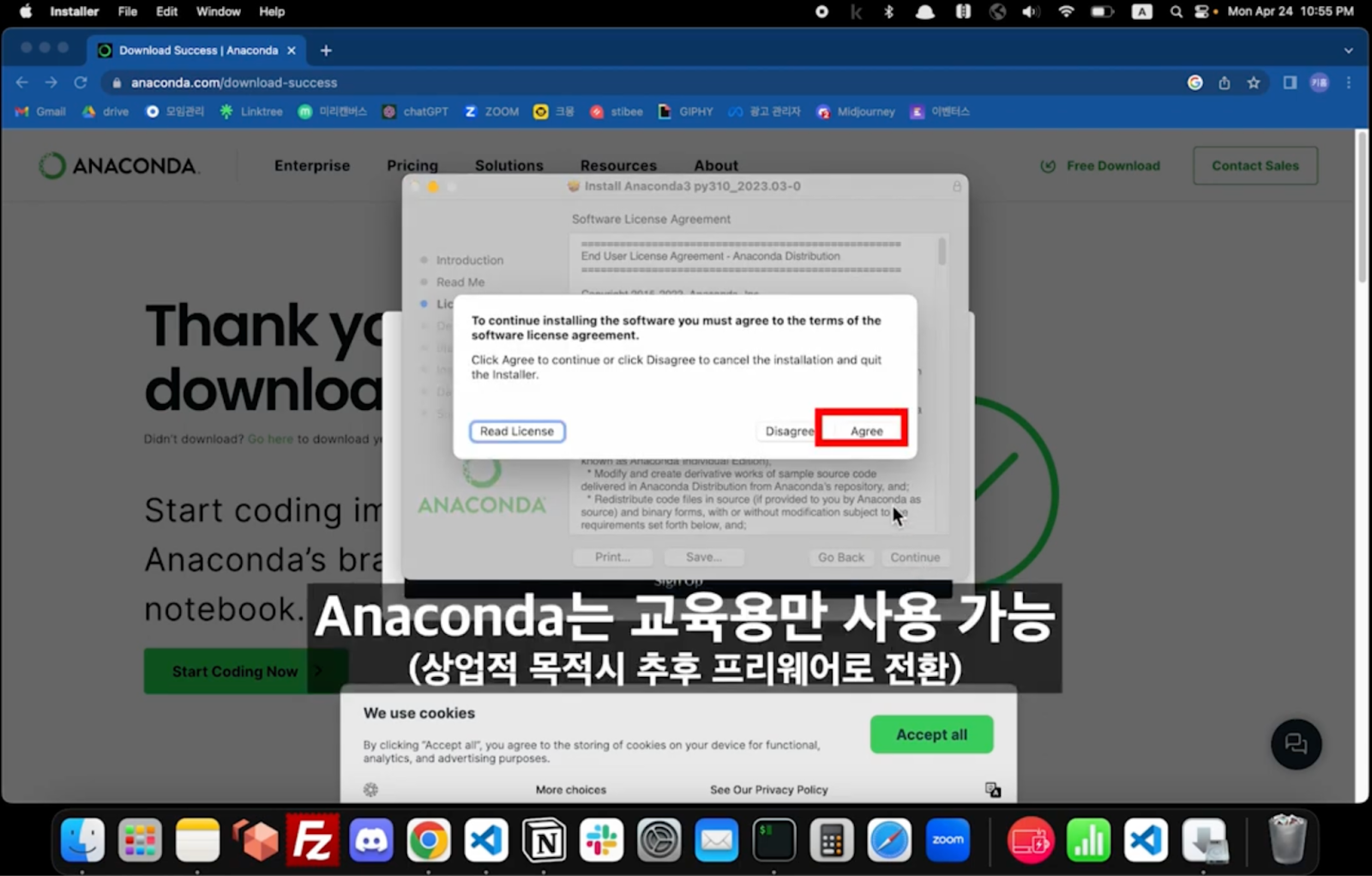Open Google Chrome from the Dock

coord(429,839)
